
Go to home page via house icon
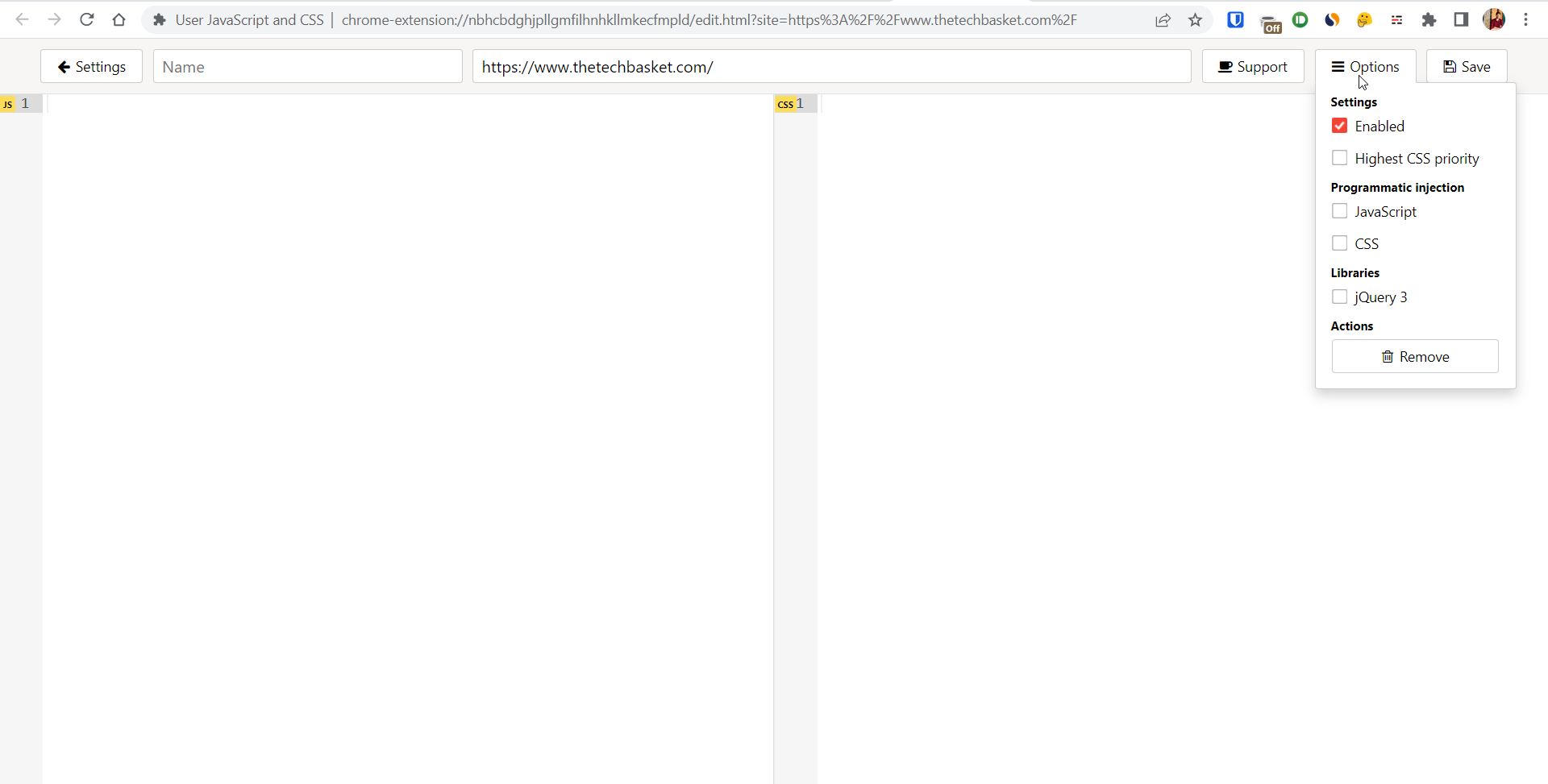coord(119,20)
